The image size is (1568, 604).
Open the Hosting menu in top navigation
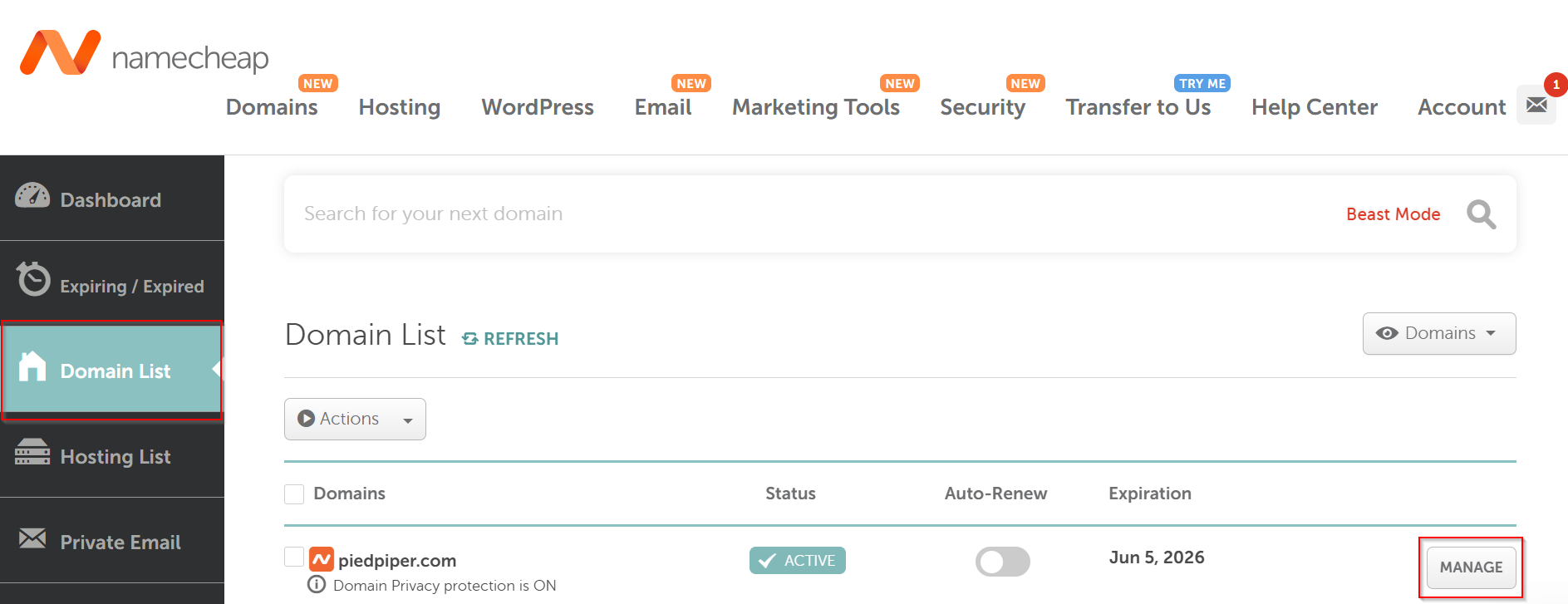(399, 107)
